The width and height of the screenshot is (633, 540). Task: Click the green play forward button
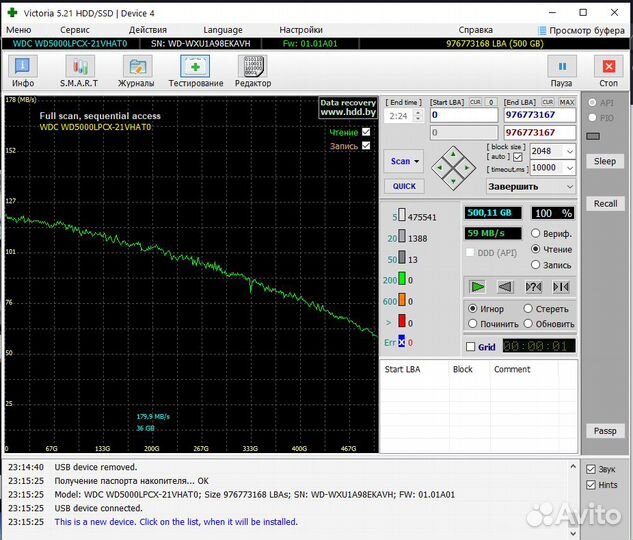coord(478,287)
